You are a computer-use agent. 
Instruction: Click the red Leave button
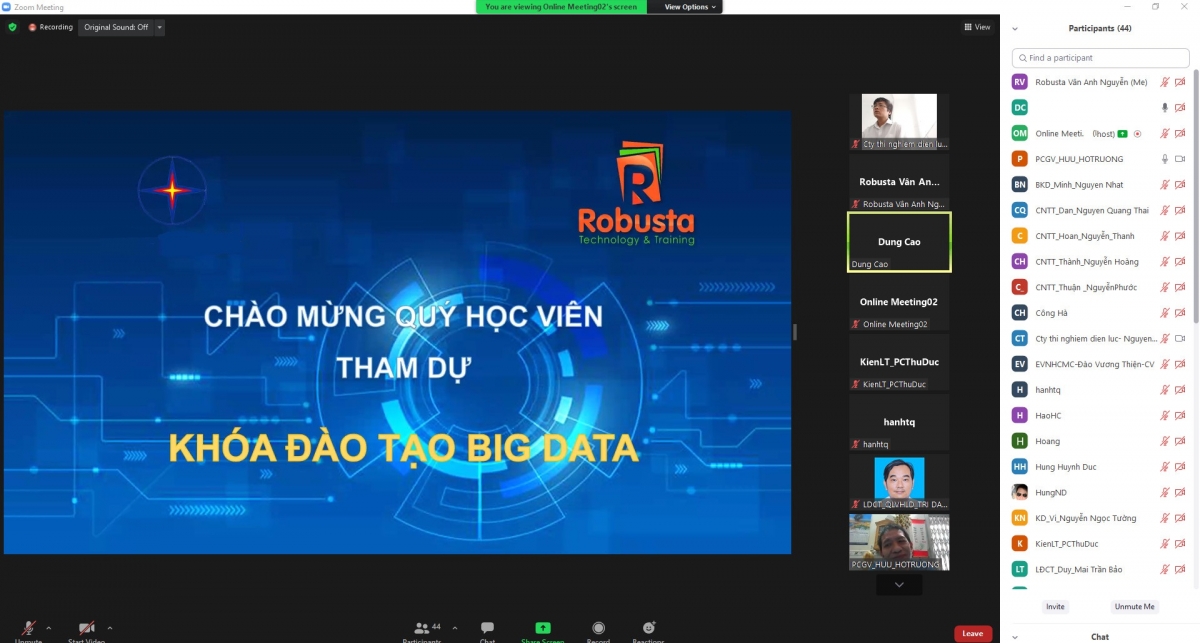point(973,633)
